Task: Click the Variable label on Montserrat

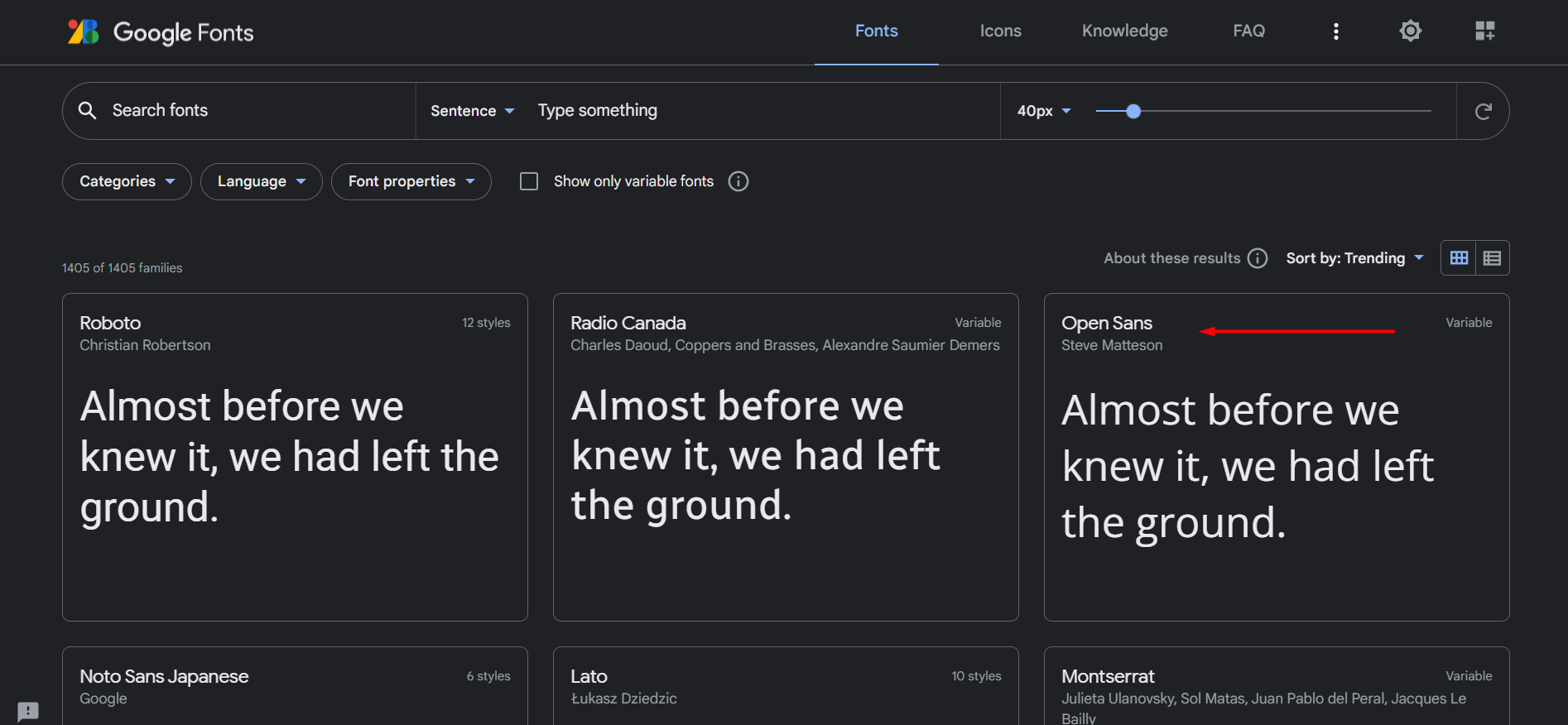Action: [x=1469, y=676]
